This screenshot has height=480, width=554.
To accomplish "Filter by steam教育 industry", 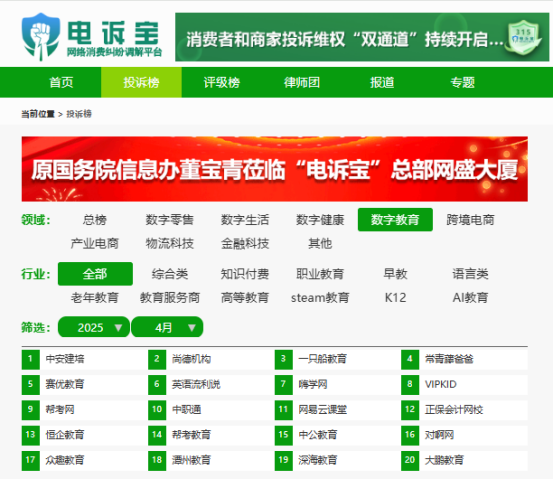I will 320,297.
